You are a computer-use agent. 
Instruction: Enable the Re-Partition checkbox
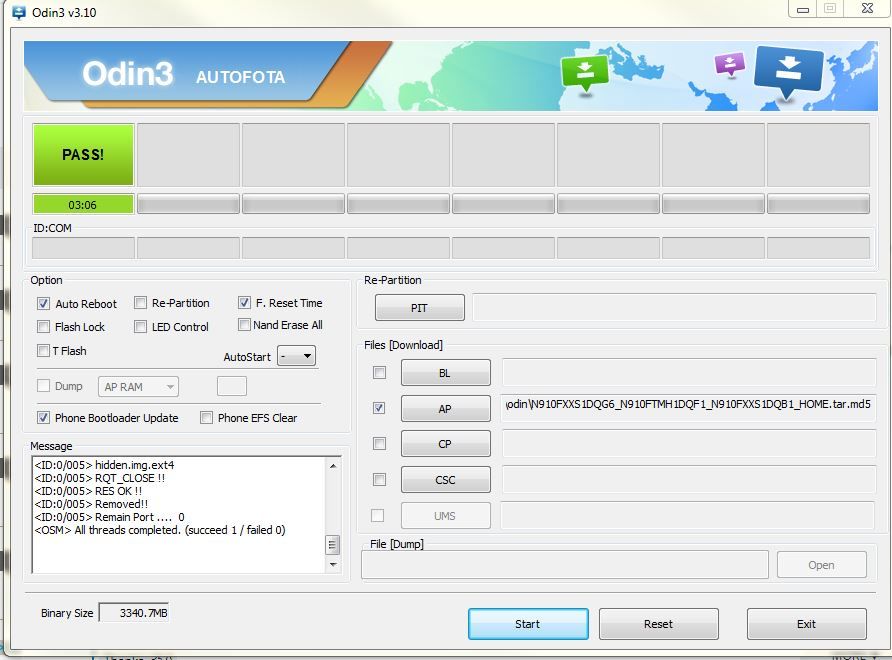click(x=141, y=303)
